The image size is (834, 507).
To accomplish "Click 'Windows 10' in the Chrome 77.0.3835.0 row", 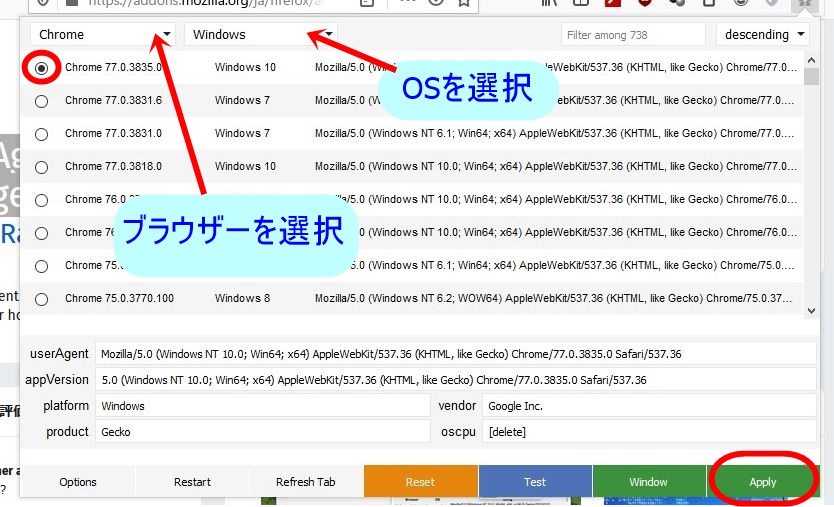I will click(245, 68).
